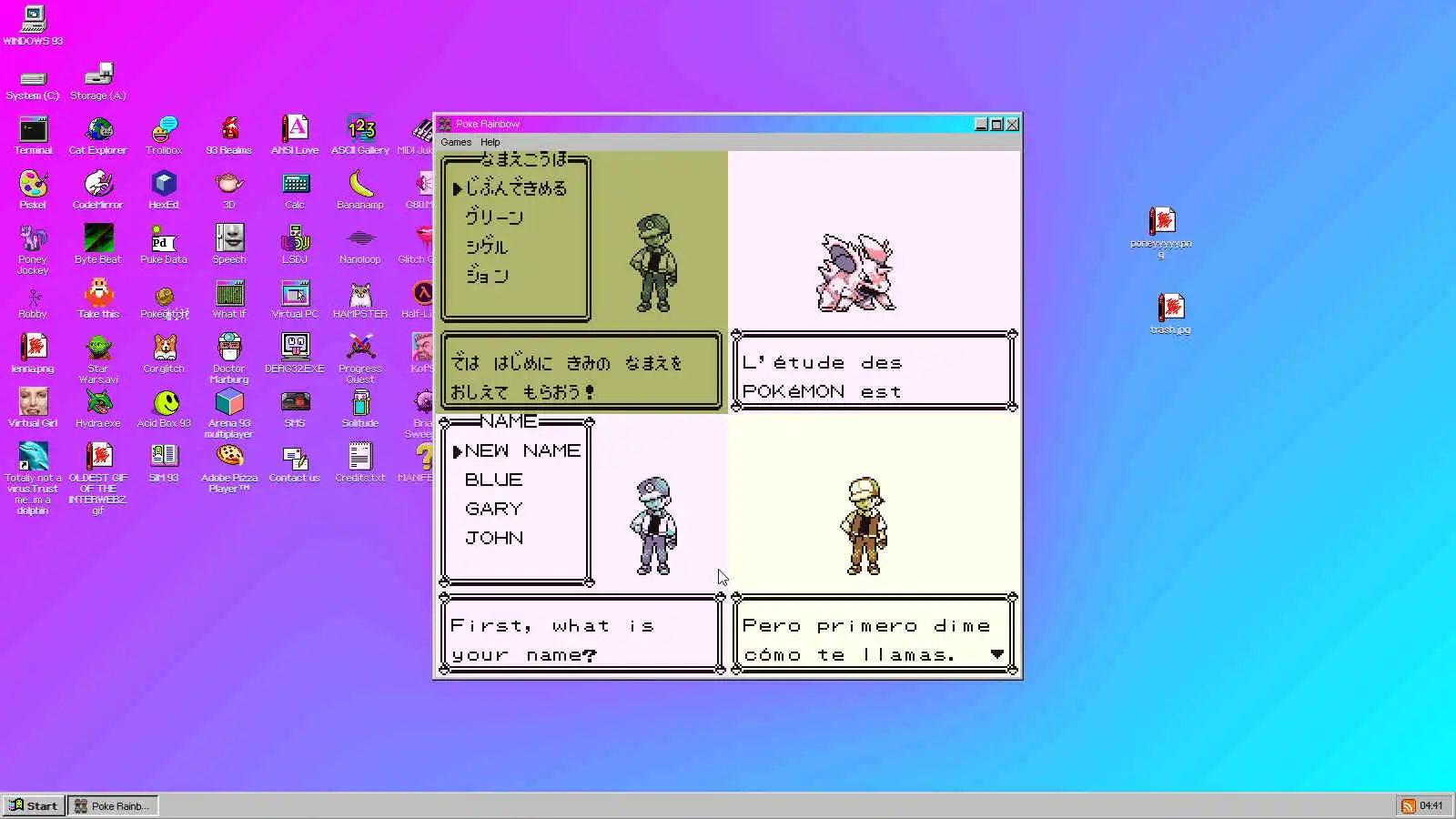Click the 04:41 taskbar clock
The height and width of the screenshot is (819, 1456).
point(1431,805)
